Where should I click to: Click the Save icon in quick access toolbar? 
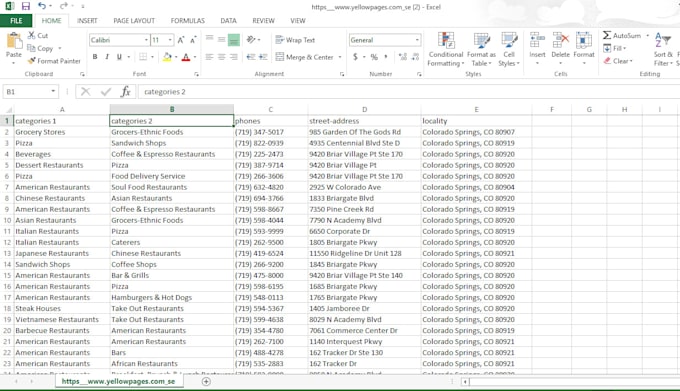(26, 6)
